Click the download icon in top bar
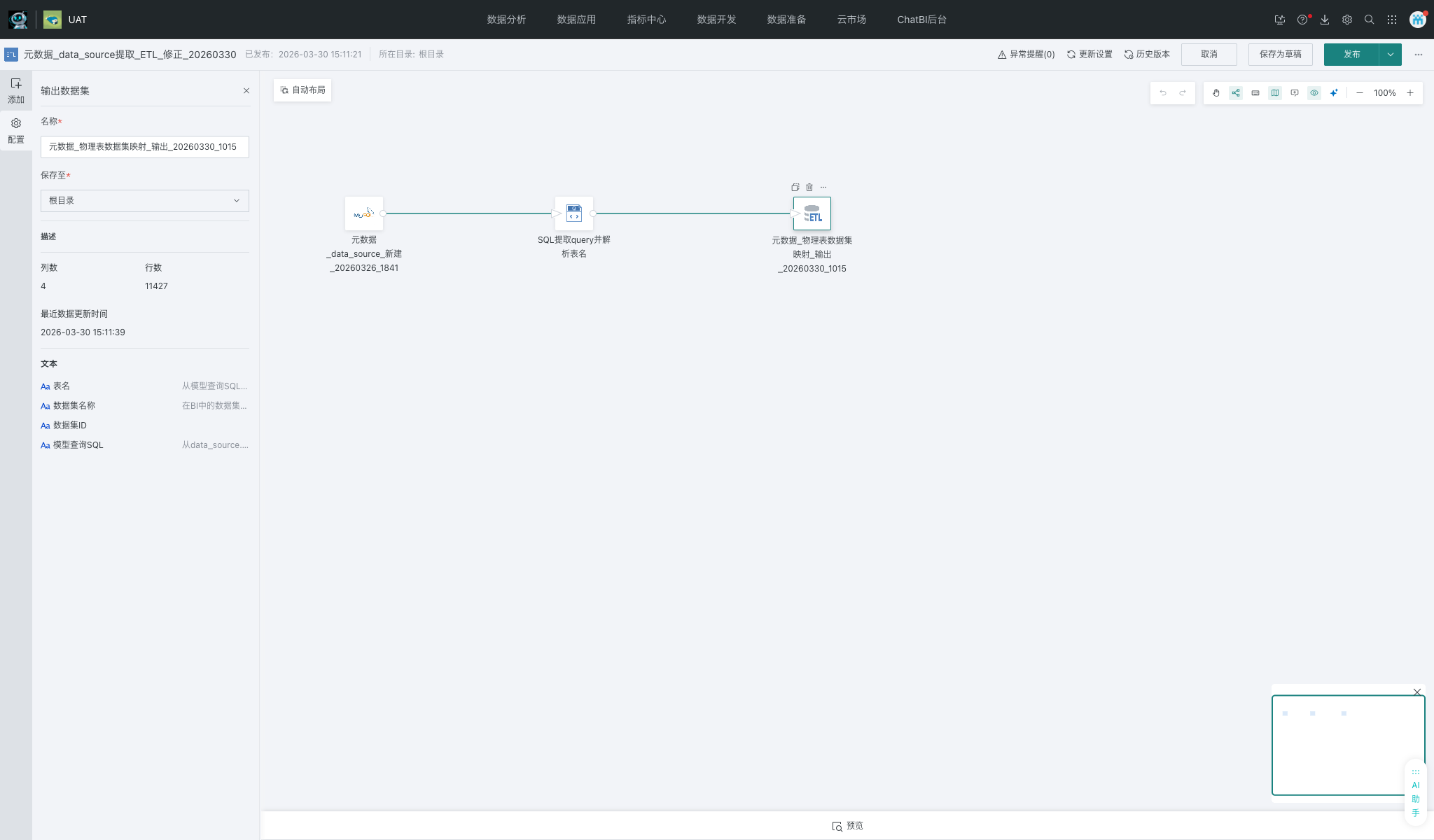This screenshot has height=840, width=1434. click(x=1325, y=20)
